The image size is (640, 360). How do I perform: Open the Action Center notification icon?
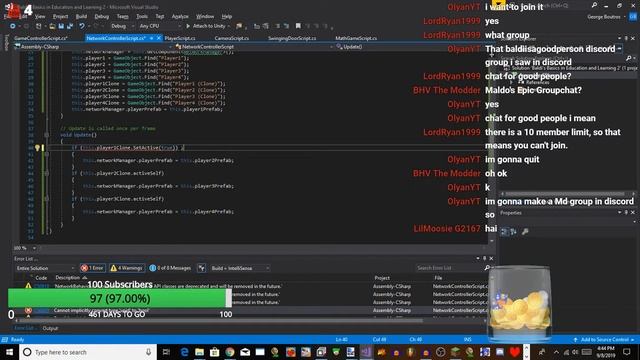[627, 352]
